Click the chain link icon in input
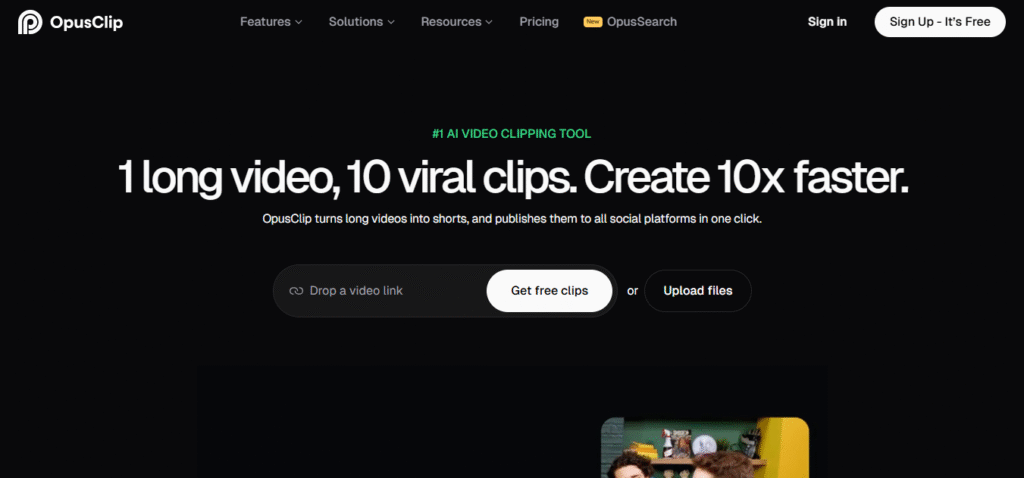Screen dimensions: 1024x478 (296, 291)
